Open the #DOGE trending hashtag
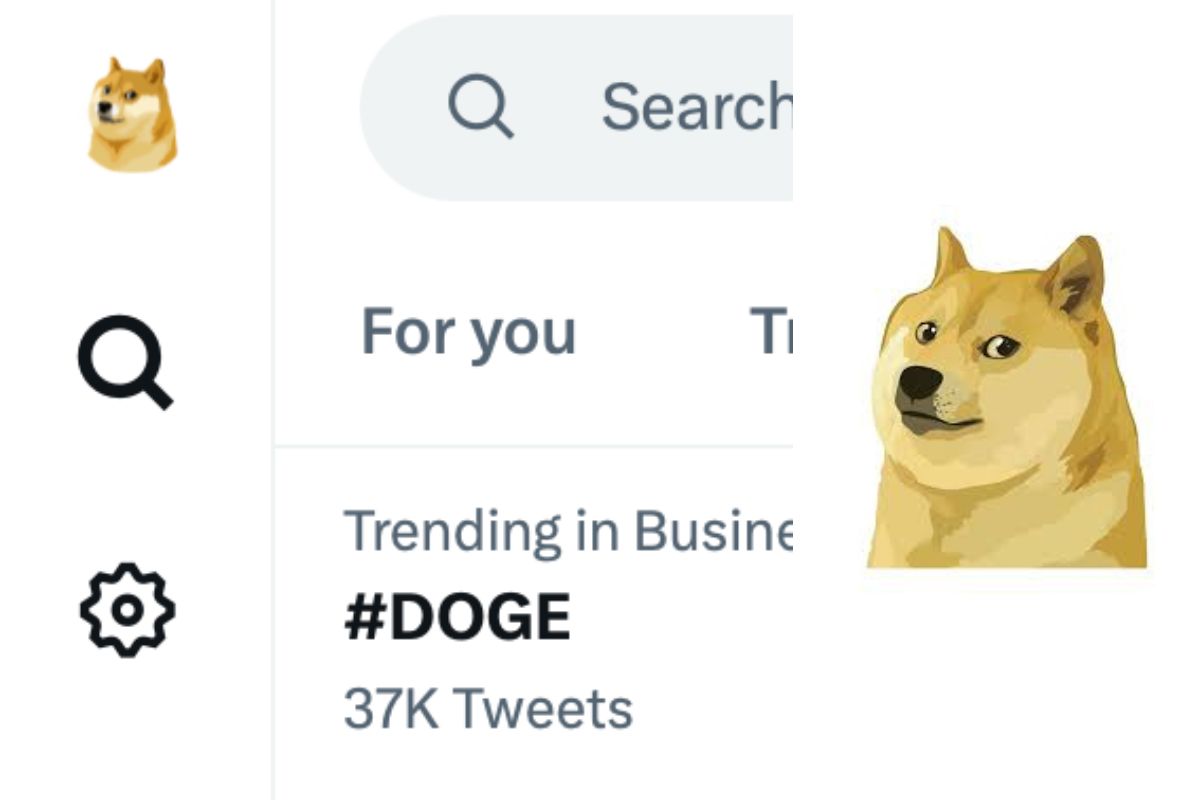1200x800 pixels. click(x=457, y=617)
